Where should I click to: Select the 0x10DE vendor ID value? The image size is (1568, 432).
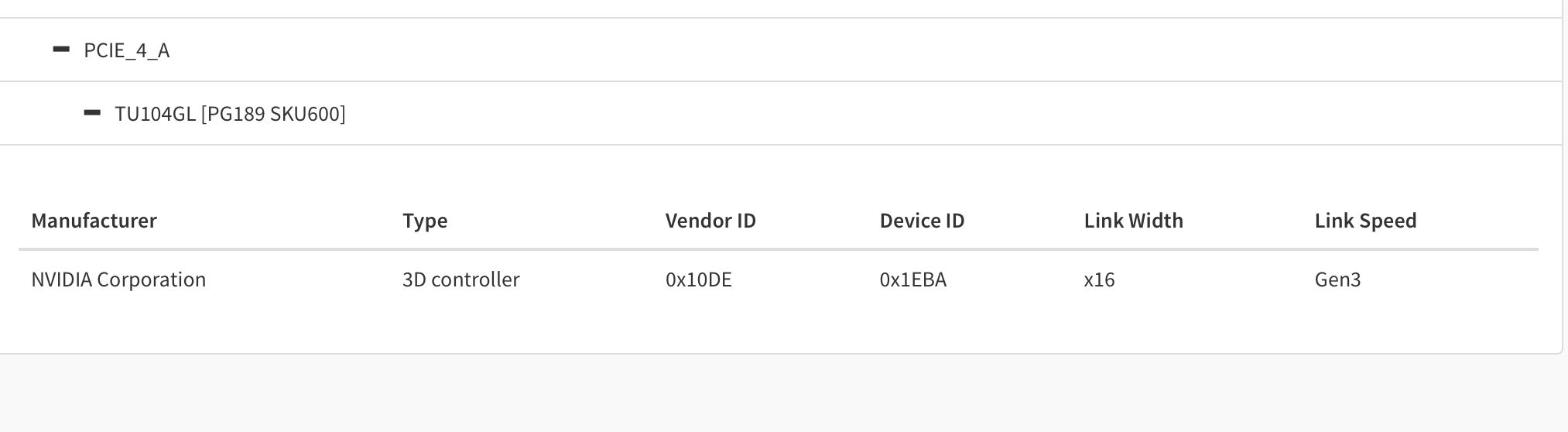(x=698, y=279)
